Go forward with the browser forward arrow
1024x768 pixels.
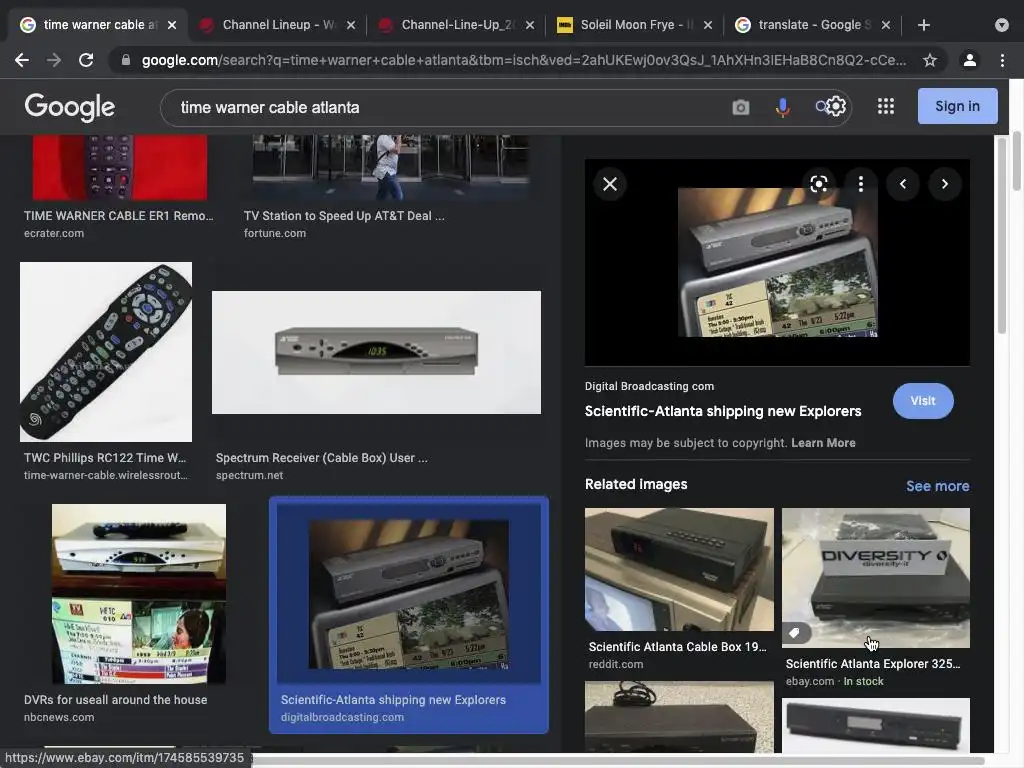(54, 60)
